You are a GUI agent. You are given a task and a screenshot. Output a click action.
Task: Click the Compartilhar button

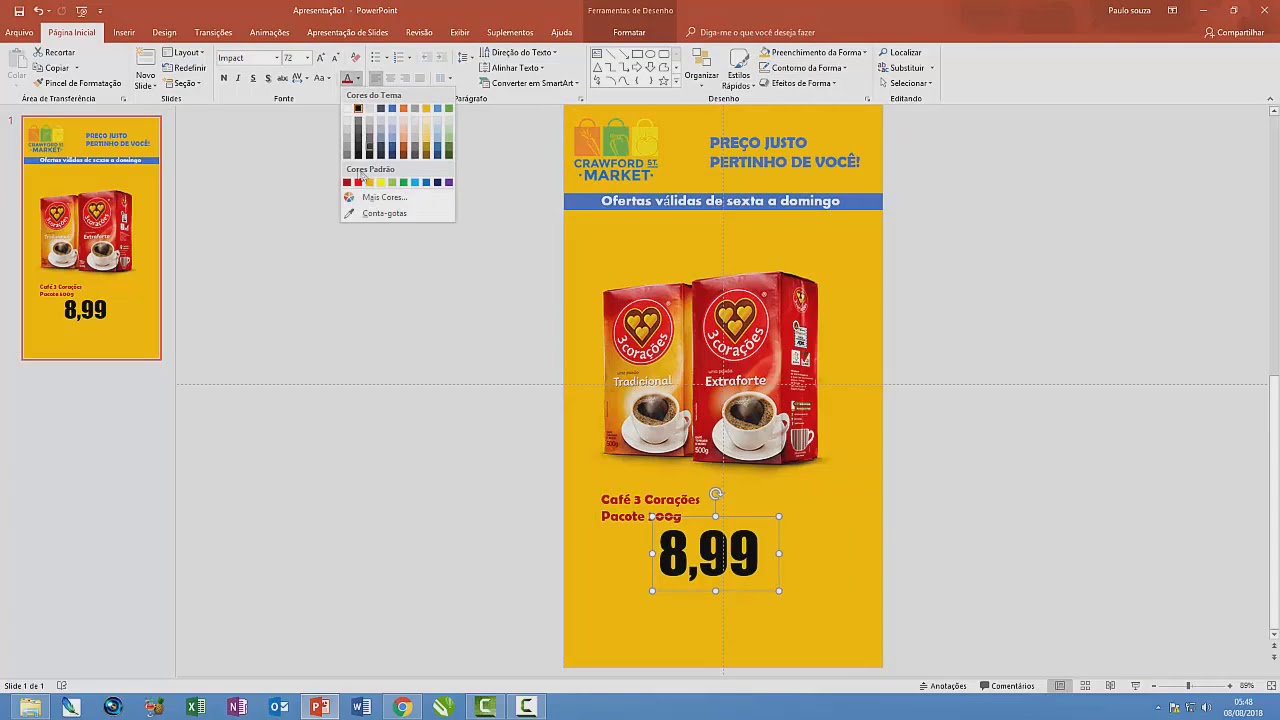point(1235,32)
